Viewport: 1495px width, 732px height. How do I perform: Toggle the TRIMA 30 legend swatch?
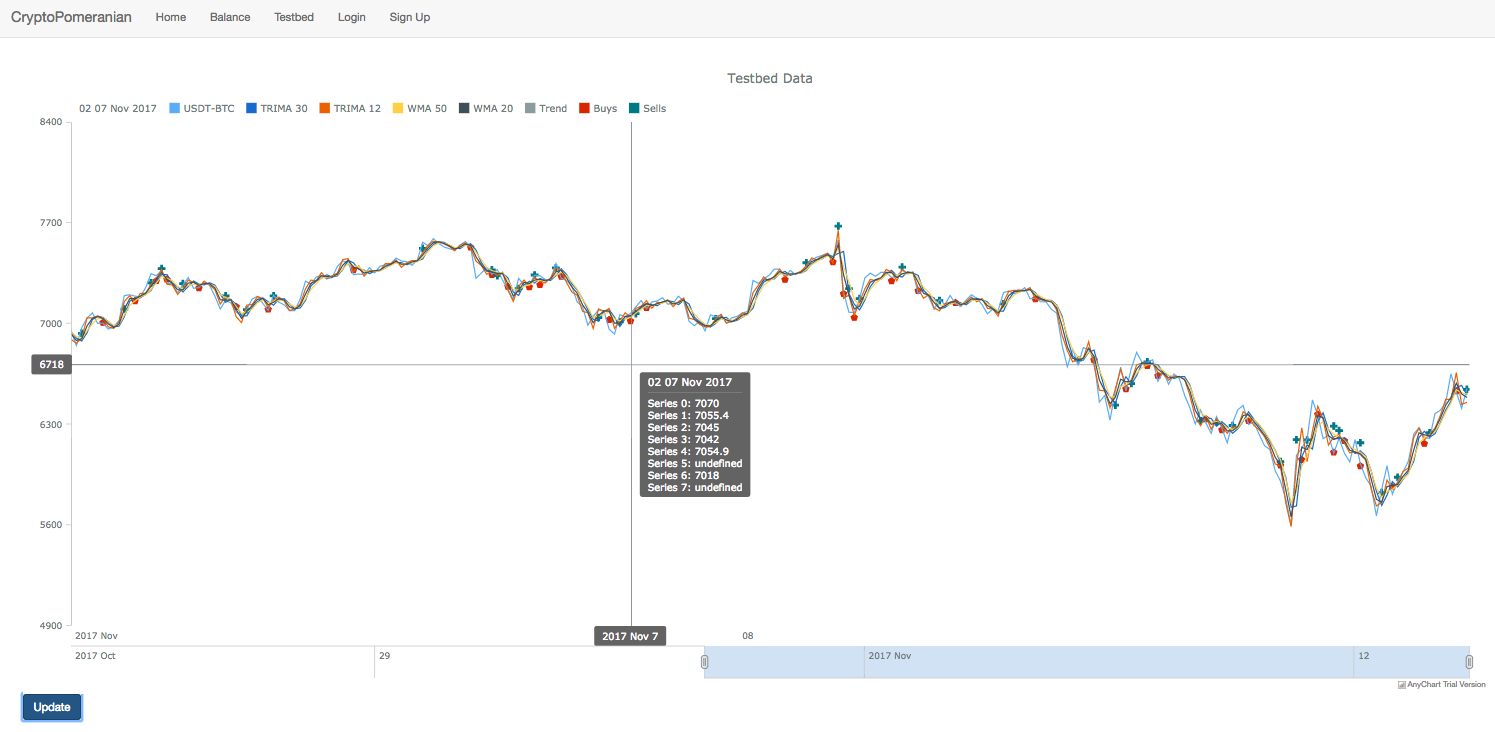[252, 108]
